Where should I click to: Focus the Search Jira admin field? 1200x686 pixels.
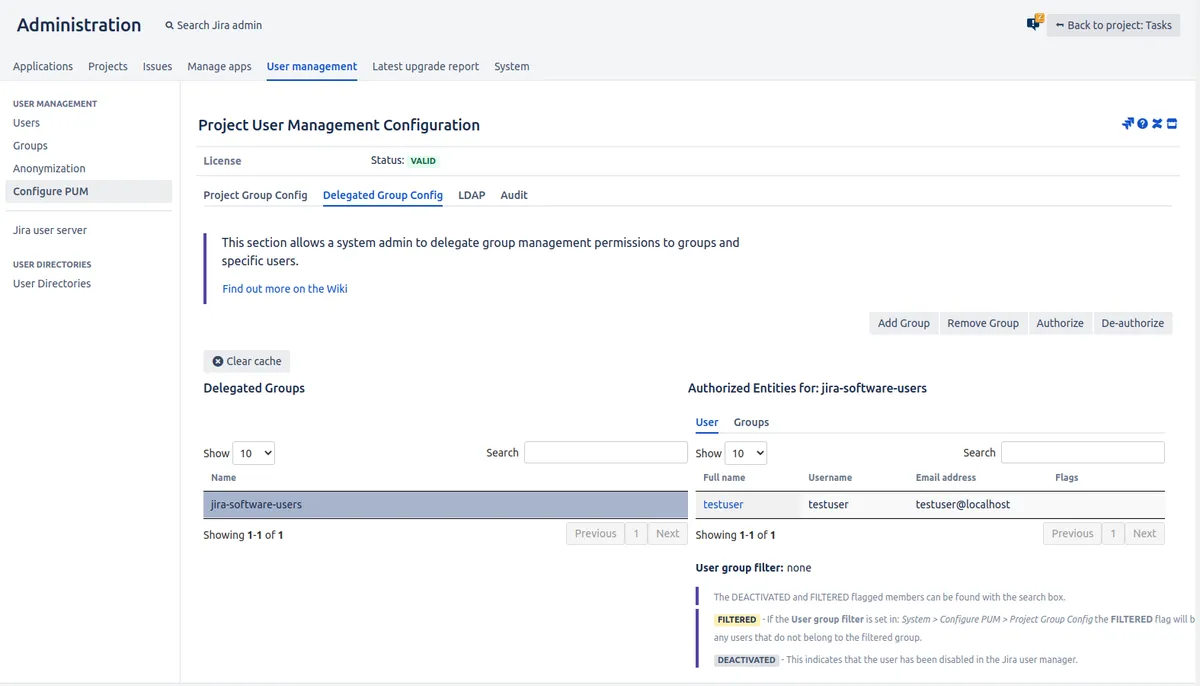click(x=220, y=26)
